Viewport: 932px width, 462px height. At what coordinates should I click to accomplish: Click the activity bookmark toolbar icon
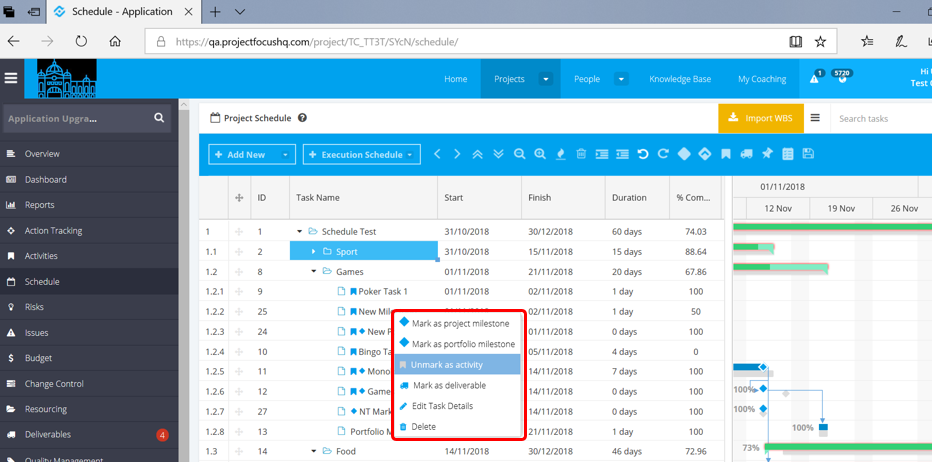point(726,154)
